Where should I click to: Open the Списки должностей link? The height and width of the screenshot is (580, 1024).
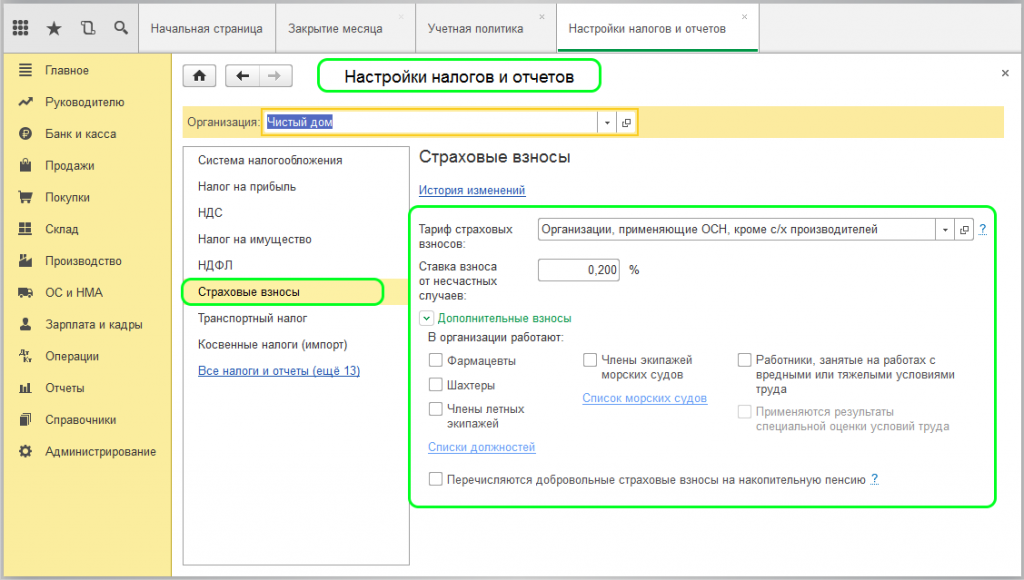pyautogui.click(x=481, y=447)
